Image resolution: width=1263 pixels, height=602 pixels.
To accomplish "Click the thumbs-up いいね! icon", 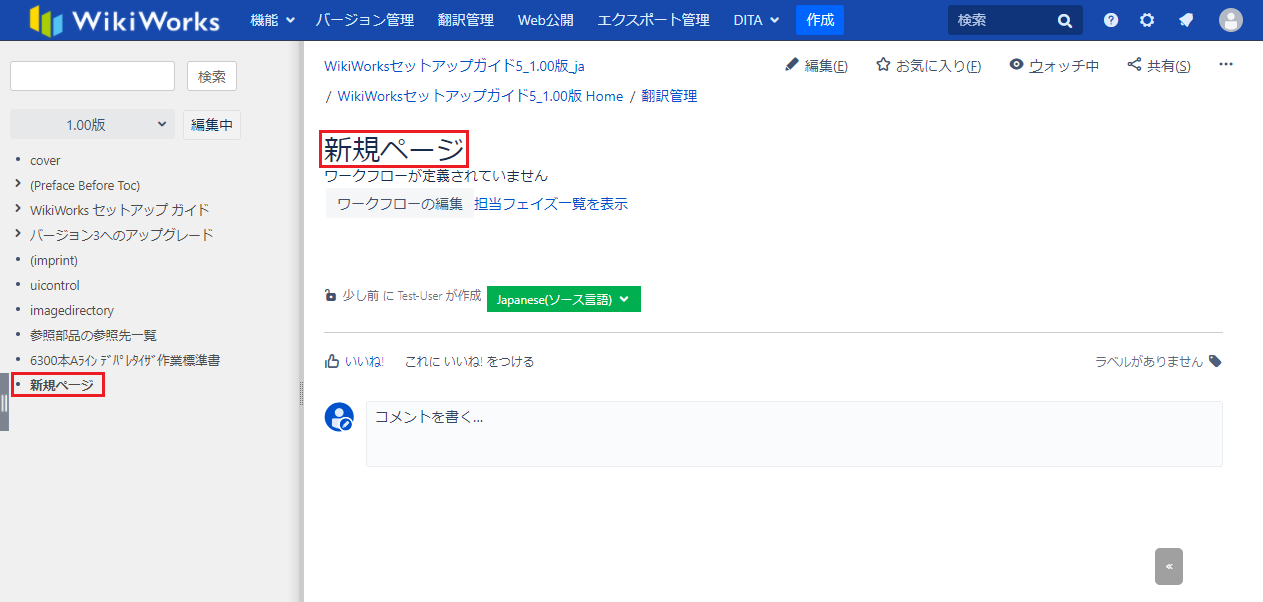I will point(332,361).
